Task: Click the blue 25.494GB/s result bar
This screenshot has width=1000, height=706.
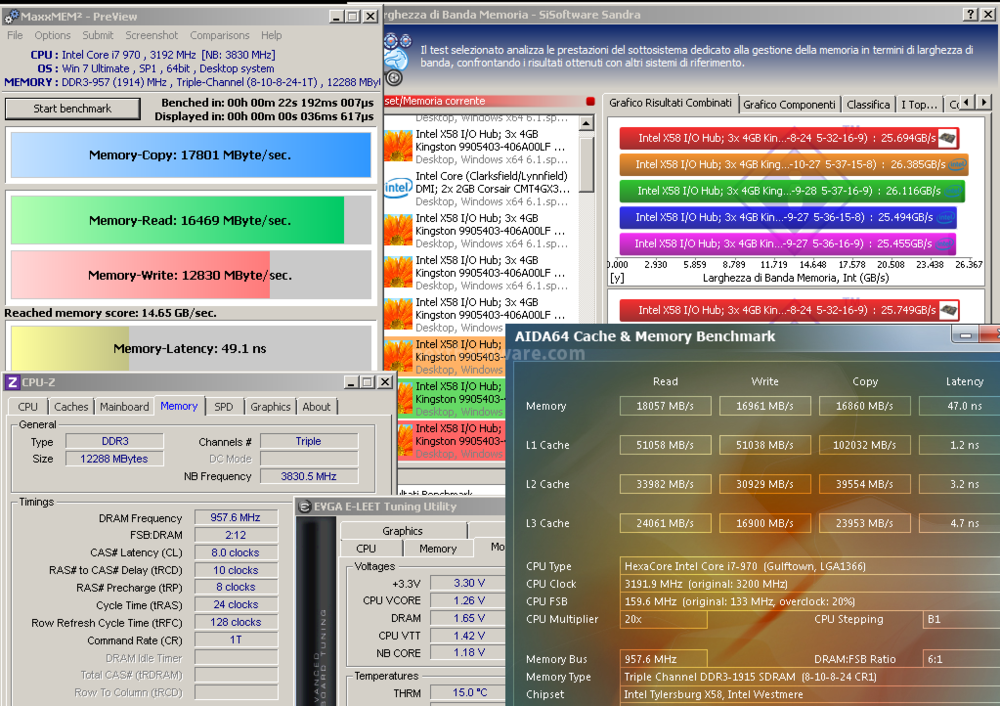Action: pos(788,217)
